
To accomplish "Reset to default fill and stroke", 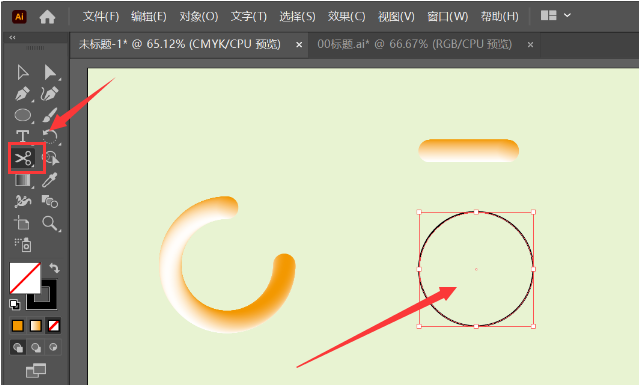I will (x=14, y=304).
